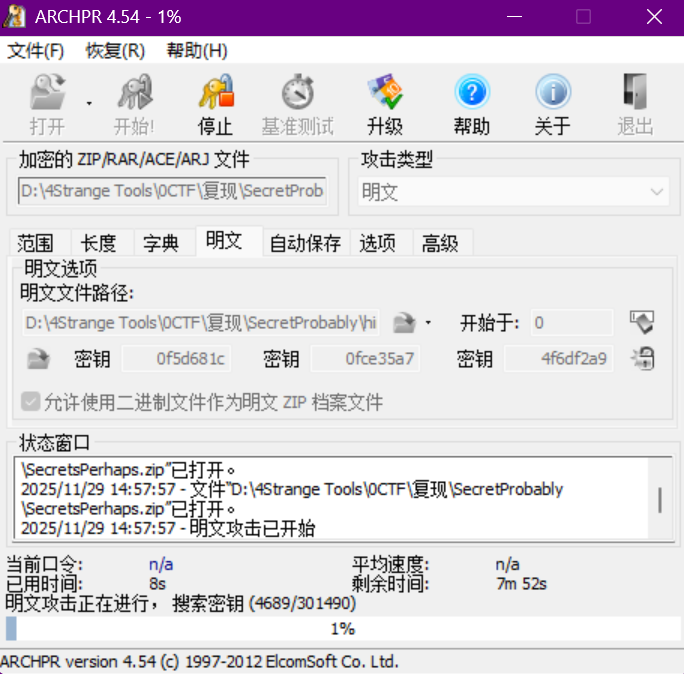Toggle 允许使用二进制文件作为明文 ZIP checkbox

[x=31, y=402]
